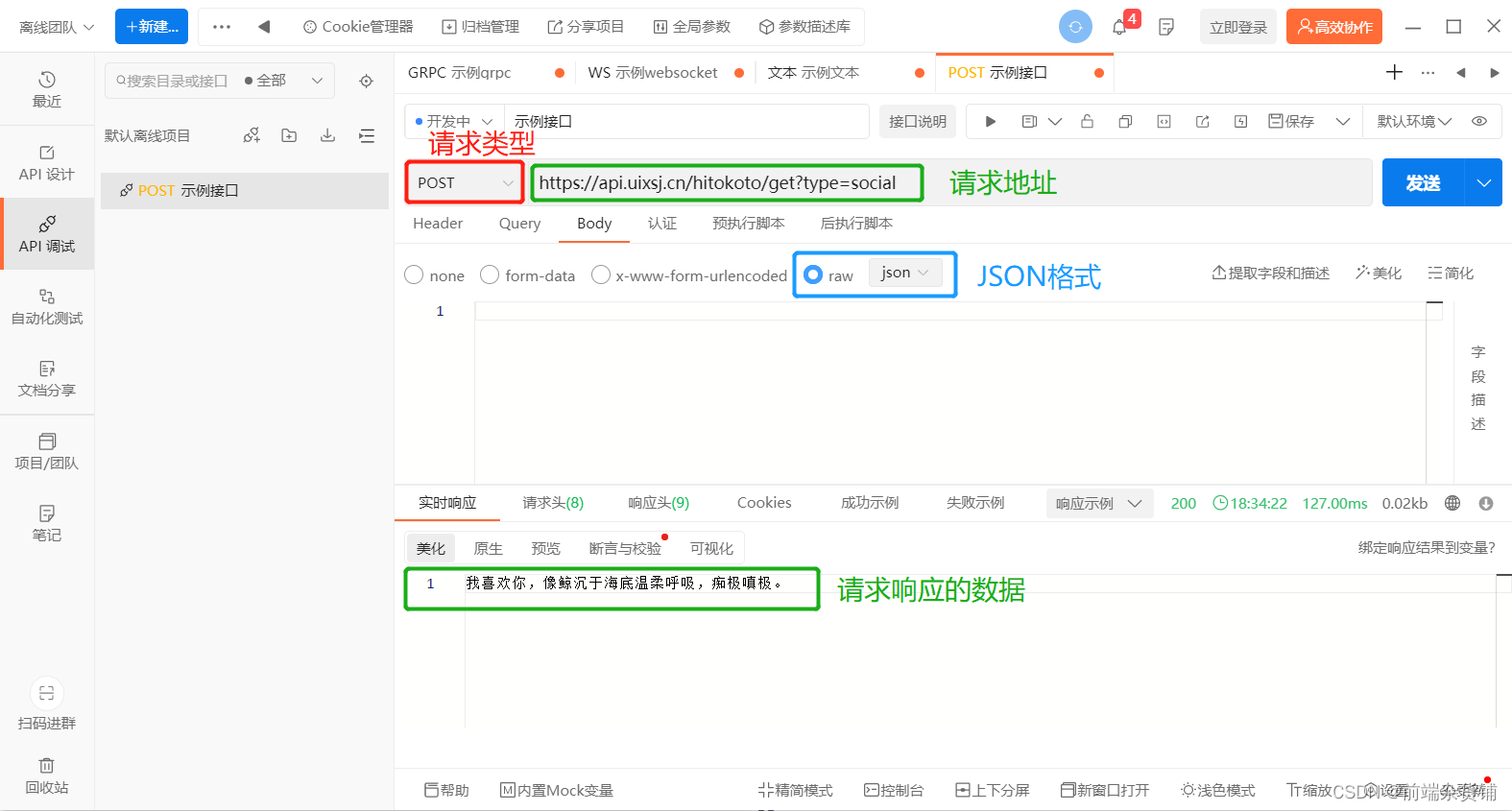1512x811 pixels.
Task: Choose x-www-form-urlencoded body type
Action: point(601,275)
